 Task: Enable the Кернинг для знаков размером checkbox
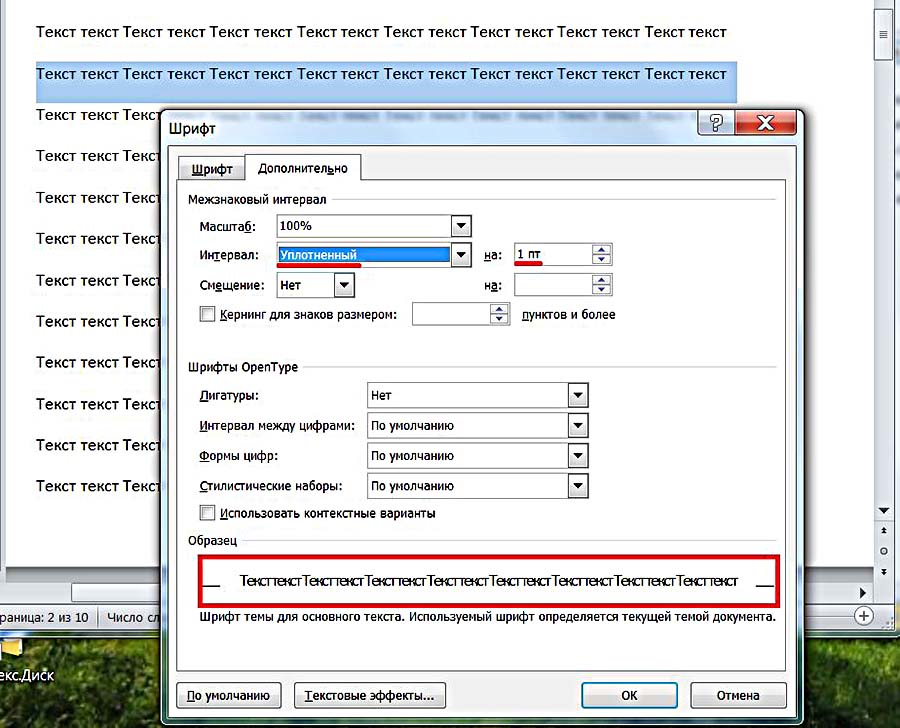[208, 315]
